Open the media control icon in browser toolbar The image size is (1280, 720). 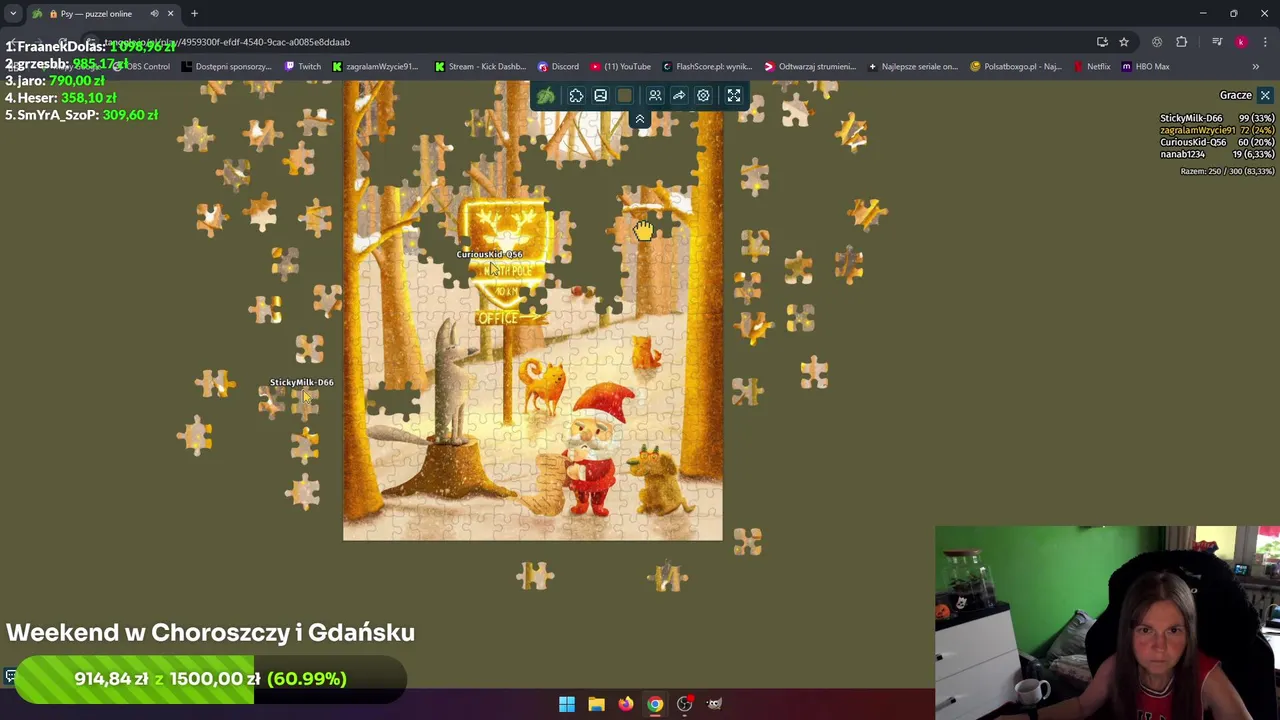pyautogui.click(x=1217, y=42)
